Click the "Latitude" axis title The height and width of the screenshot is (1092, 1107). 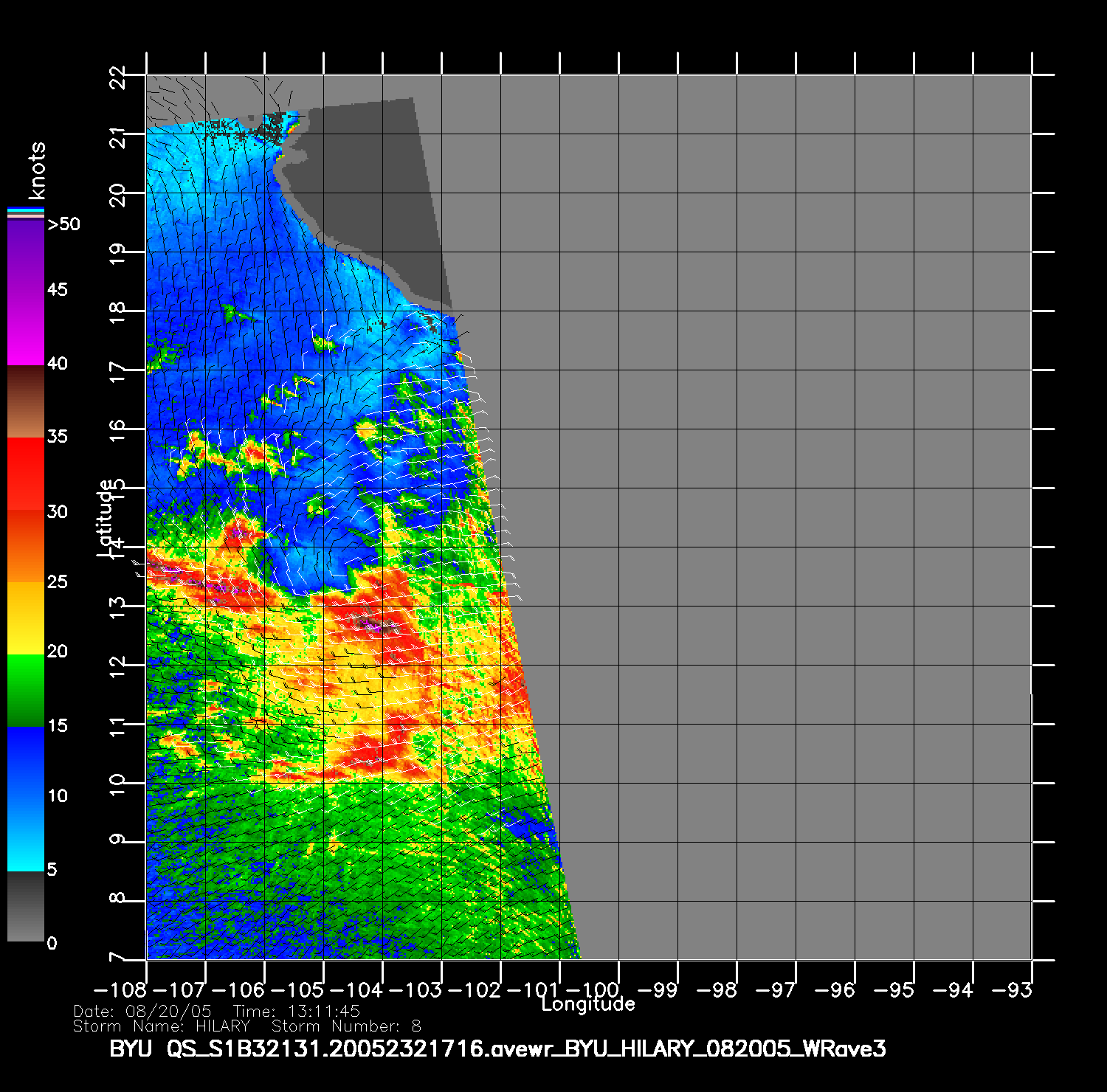tap(106, 516)
